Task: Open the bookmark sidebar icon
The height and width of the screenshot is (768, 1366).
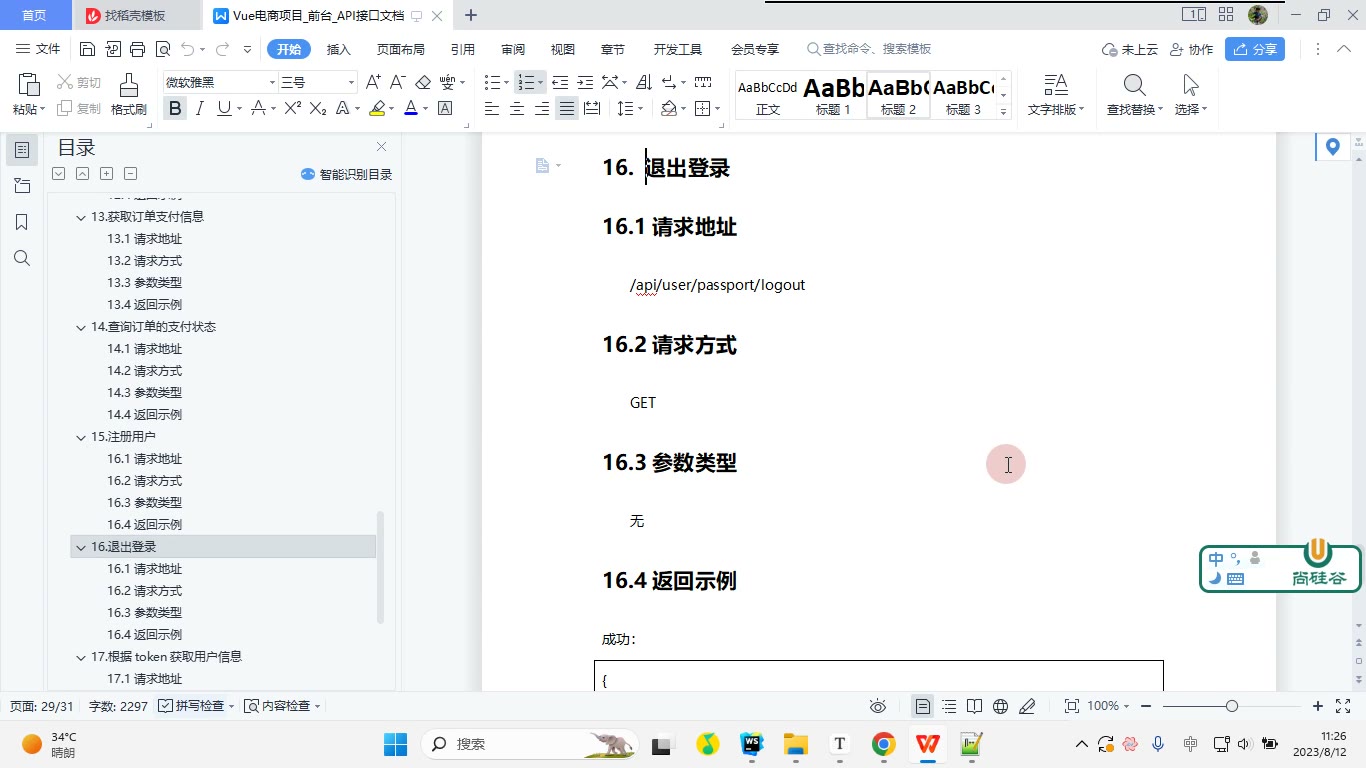Action: pos(22,222)
